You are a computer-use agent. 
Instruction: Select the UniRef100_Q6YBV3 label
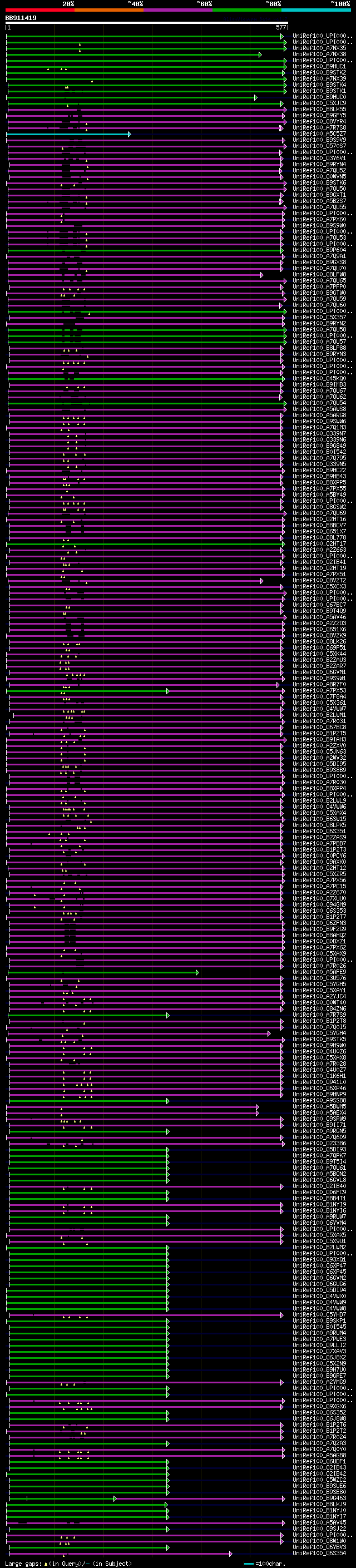coord(319,1547)
